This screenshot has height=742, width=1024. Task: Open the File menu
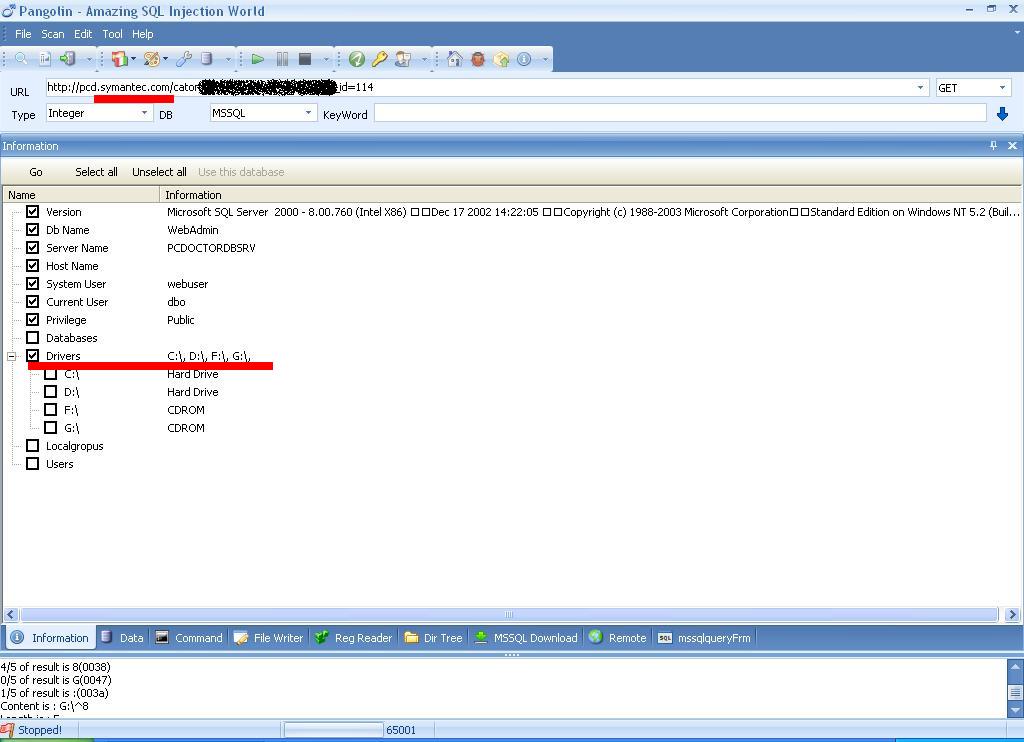pos(23,34)
